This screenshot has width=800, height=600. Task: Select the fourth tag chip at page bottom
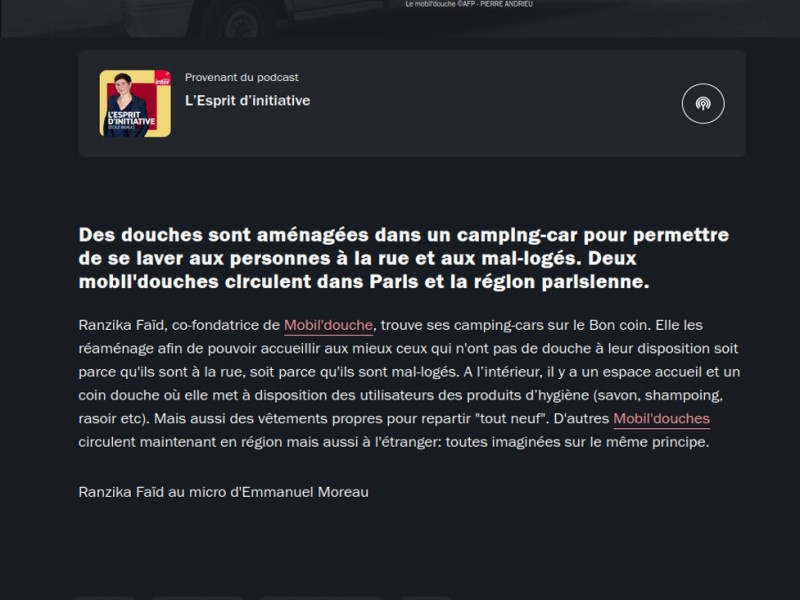coord(426,598)
